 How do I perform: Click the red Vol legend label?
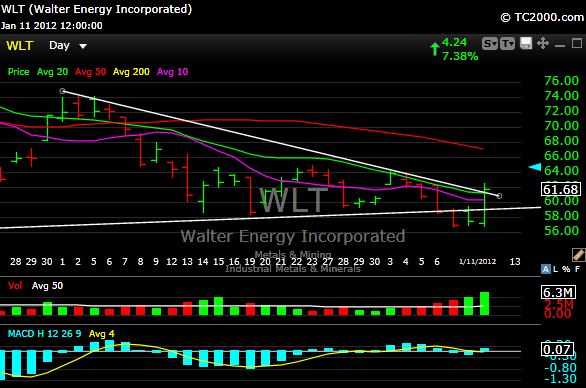(15, 286)
